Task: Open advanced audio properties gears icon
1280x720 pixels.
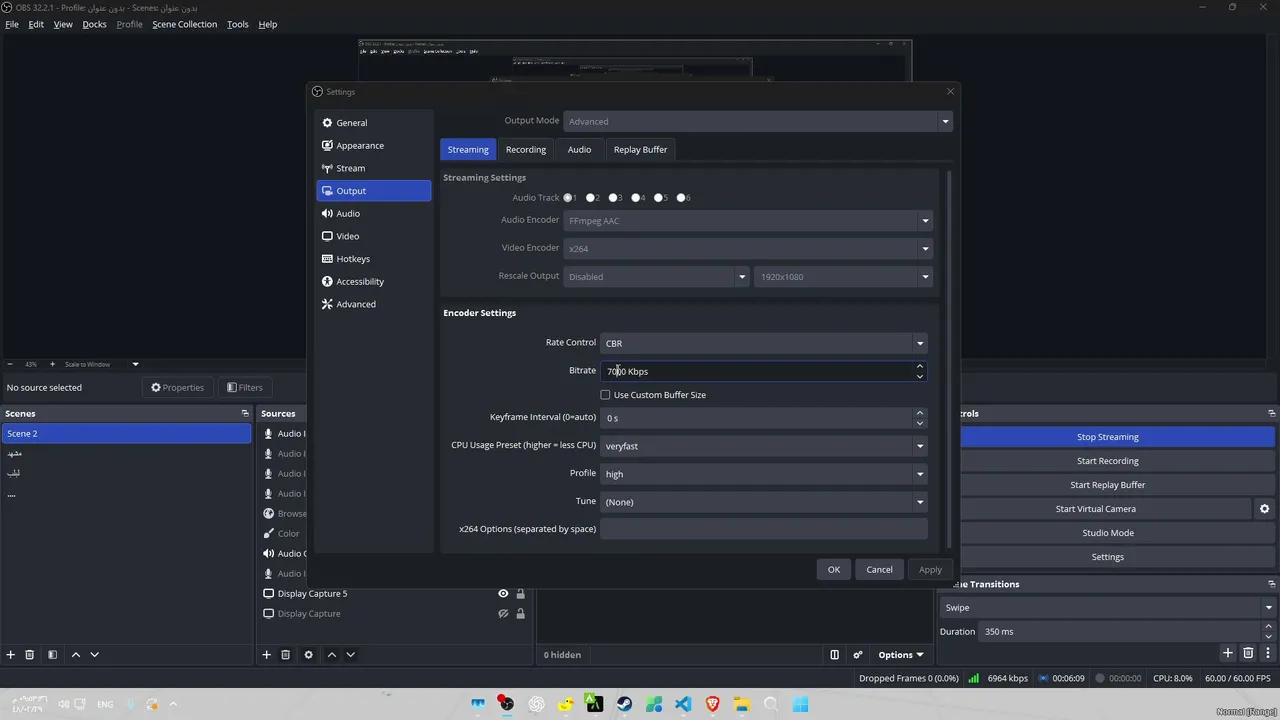Action: coord(858,655)
